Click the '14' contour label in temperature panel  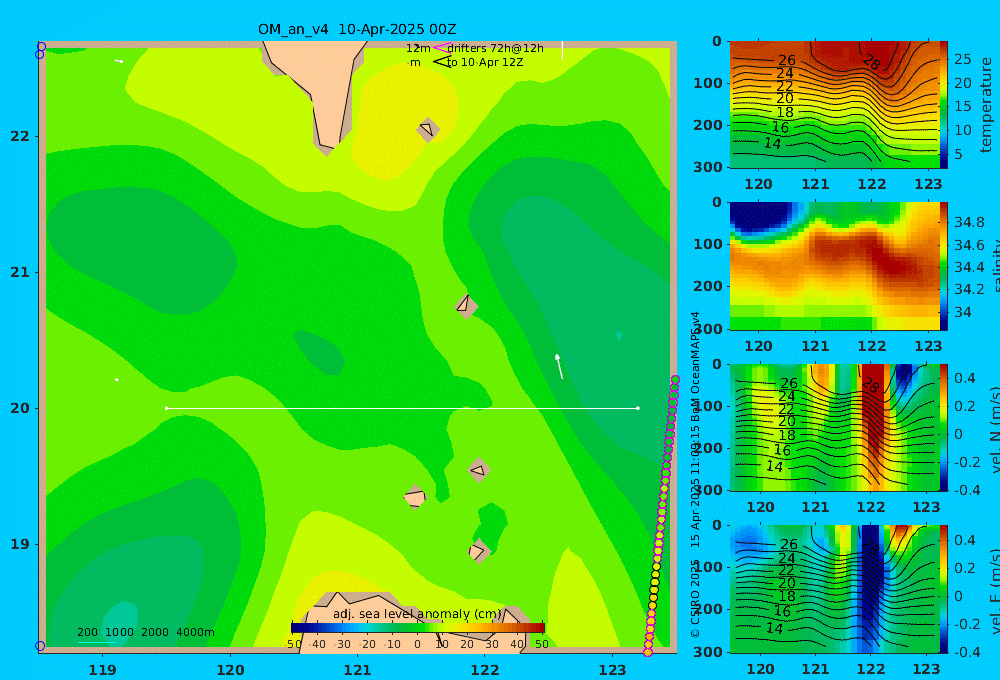tap(772, 144)
